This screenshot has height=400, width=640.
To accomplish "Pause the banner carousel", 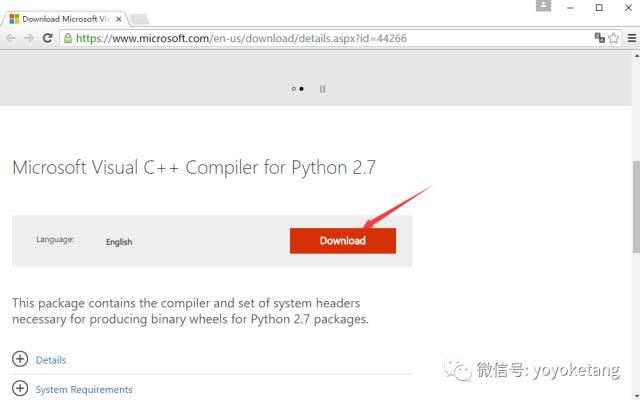I will [322, 89].
